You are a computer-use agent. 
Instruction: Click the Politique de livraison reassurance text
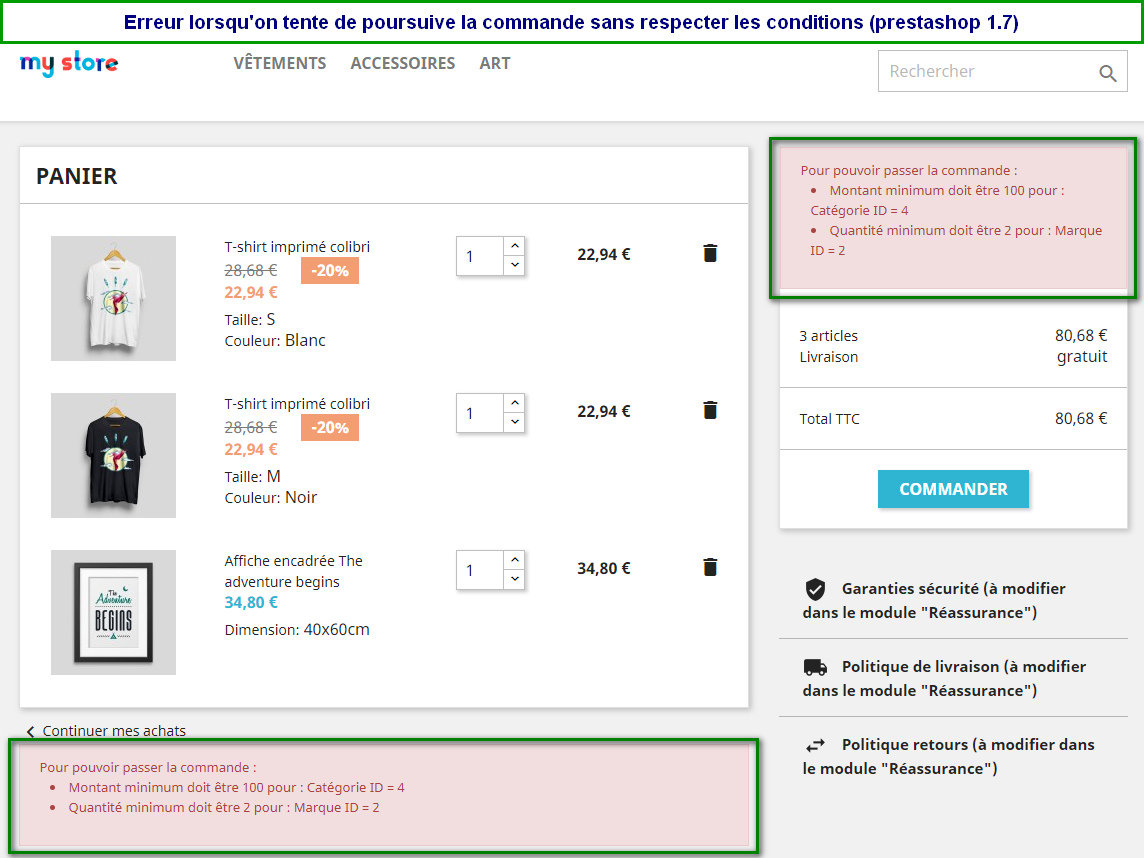pos(945,679)
